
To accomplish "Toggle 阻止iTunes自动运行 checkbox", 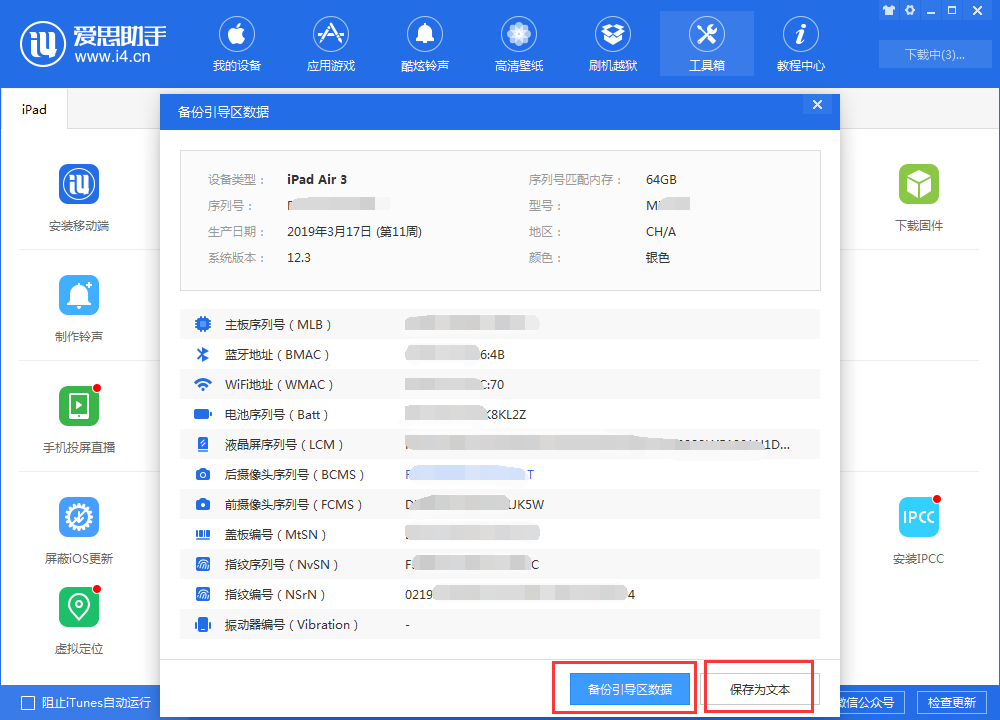I will coord(28,703).
